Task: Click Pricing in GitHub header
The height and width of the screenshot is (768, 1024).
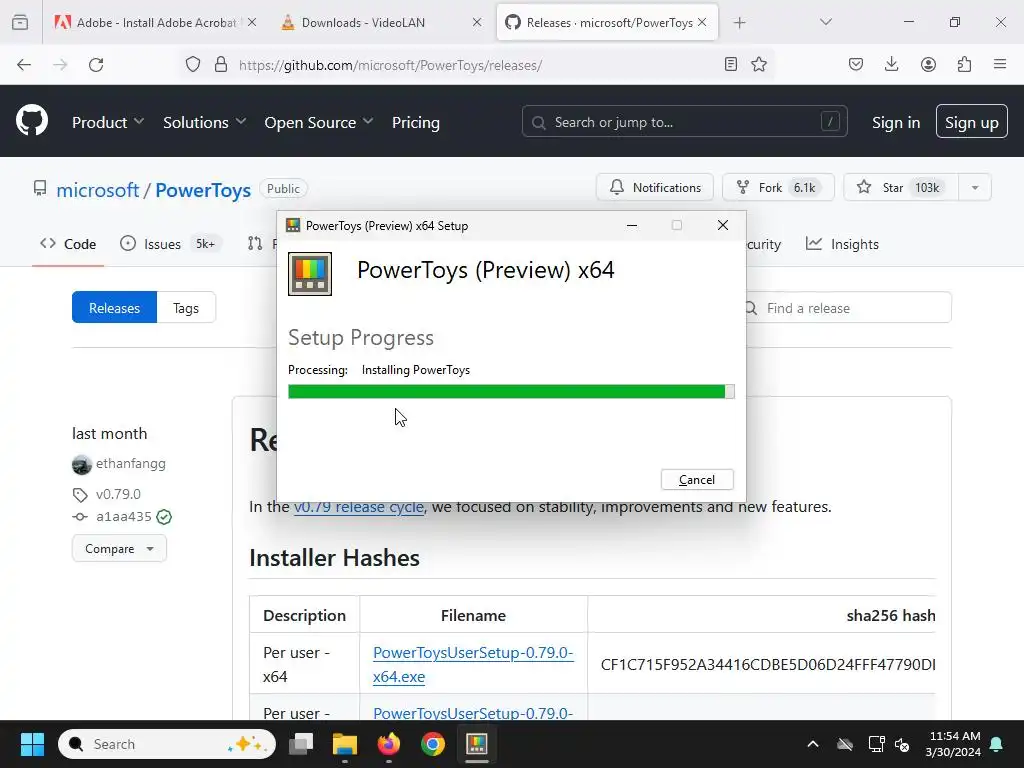Action: [x=416, y=122]
